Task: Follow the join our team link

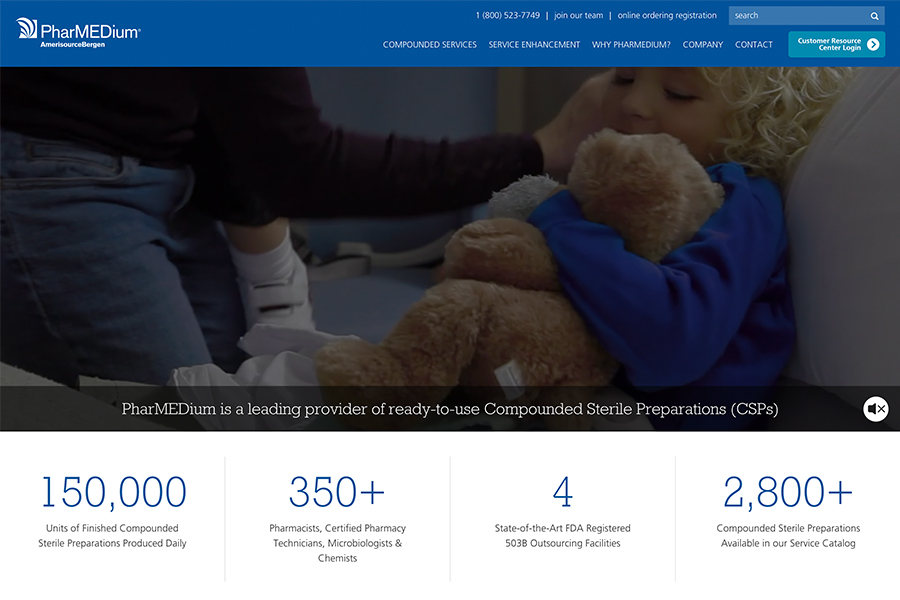Action: point(579,16)
